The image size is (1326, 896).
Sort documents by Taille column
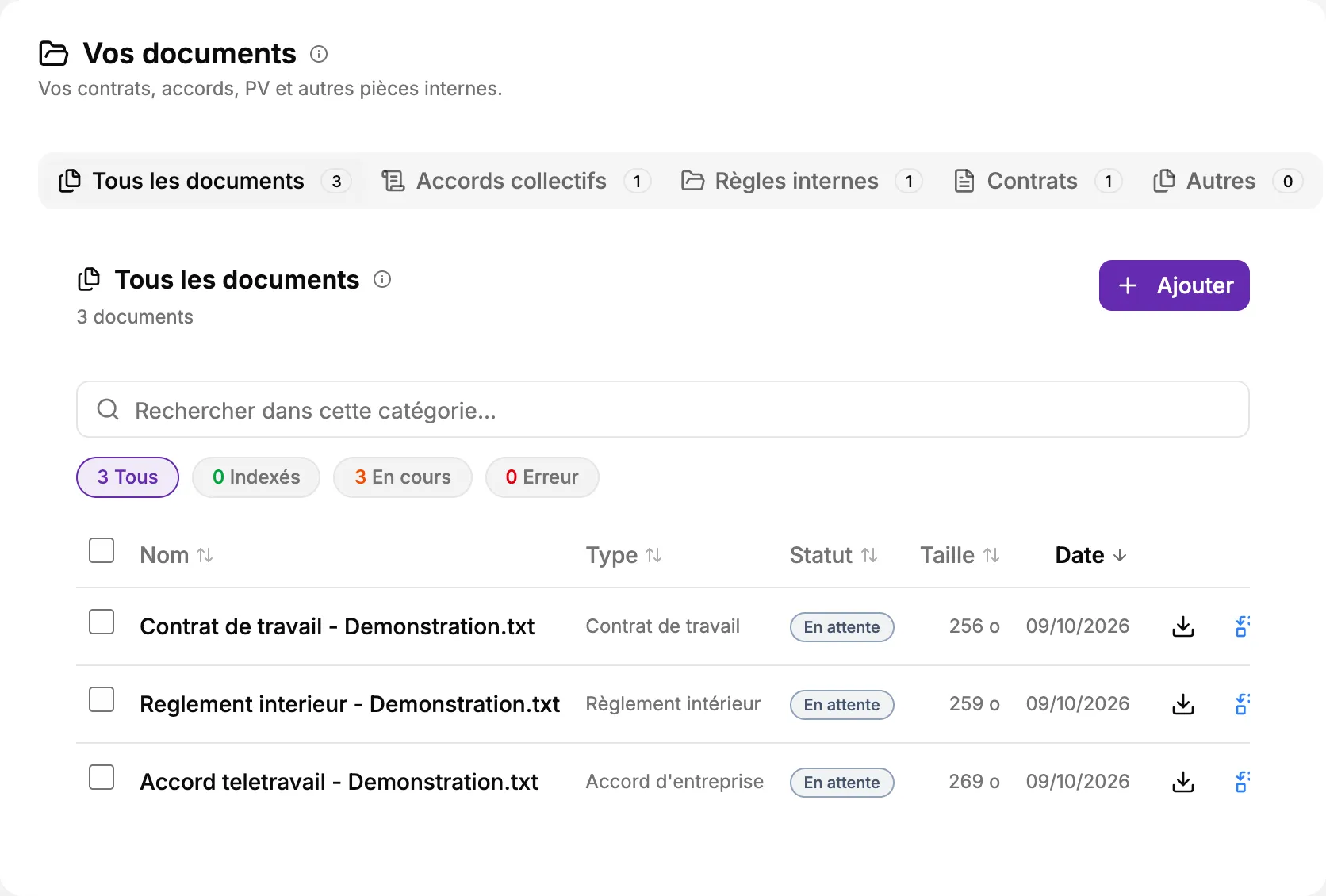(x=960, y=555)
